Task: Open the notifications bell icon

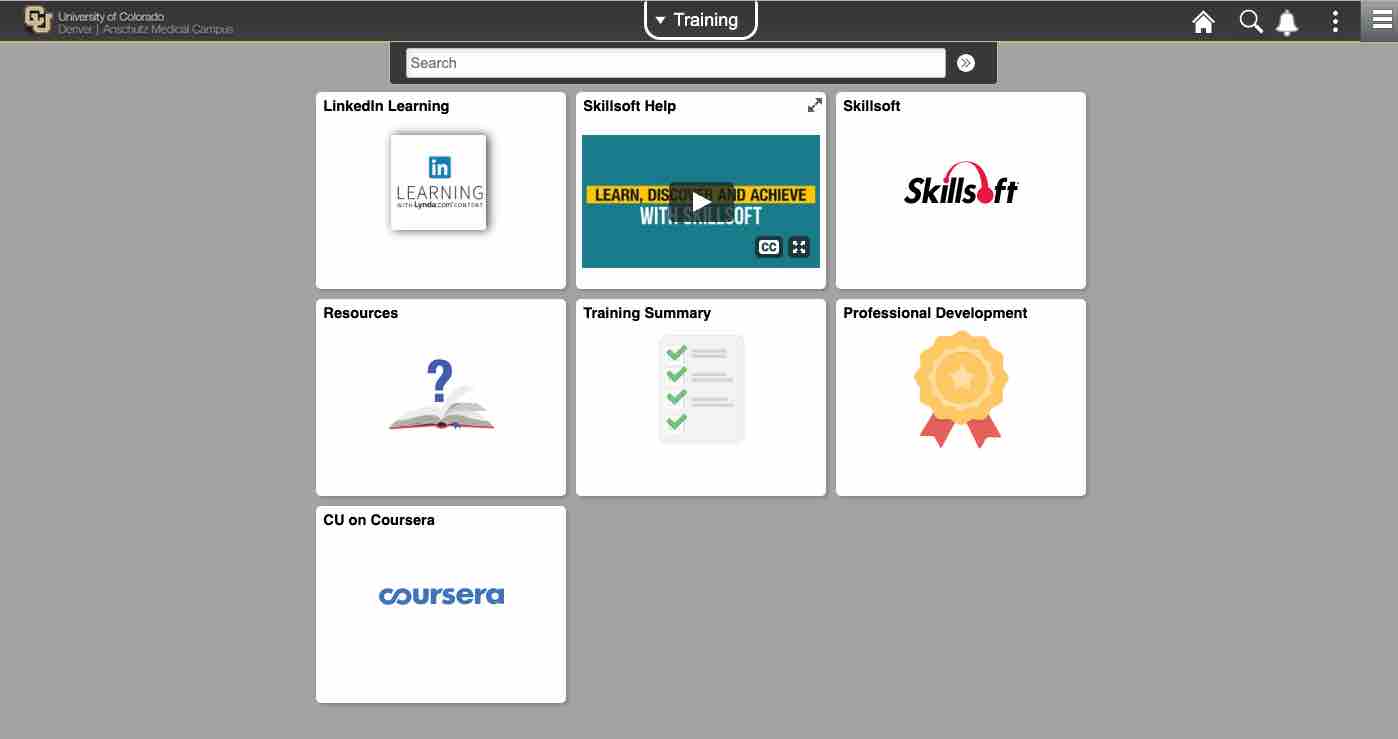Action: 1287,20
